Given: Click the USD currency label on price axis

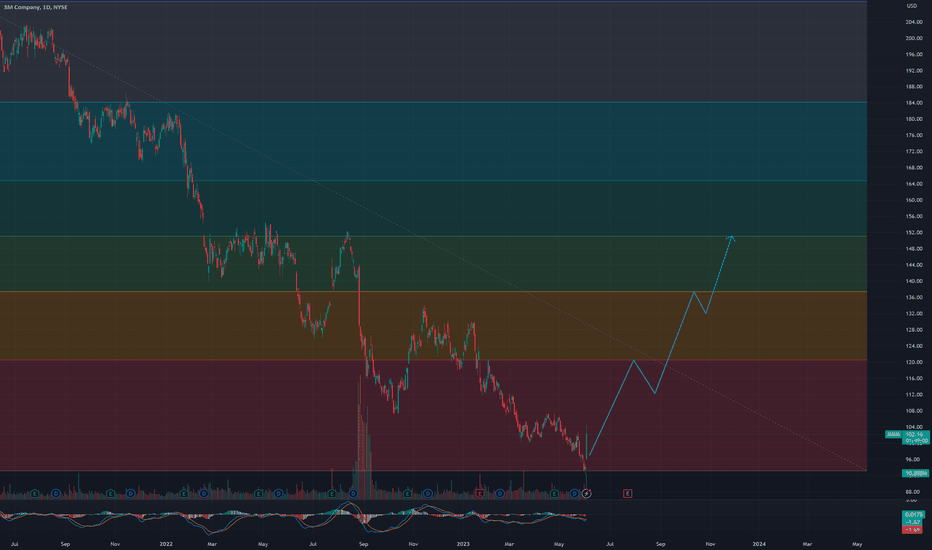Looking at the screenshot, I should tap(911, 6).
